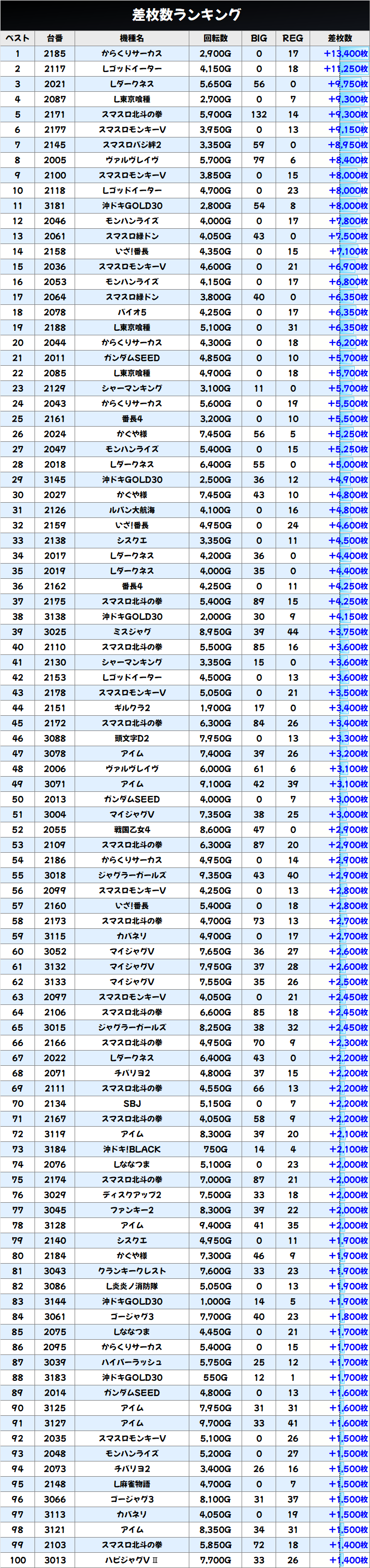Click the +5,000枚 value
Screen dimensions: 370x1568
348,465
